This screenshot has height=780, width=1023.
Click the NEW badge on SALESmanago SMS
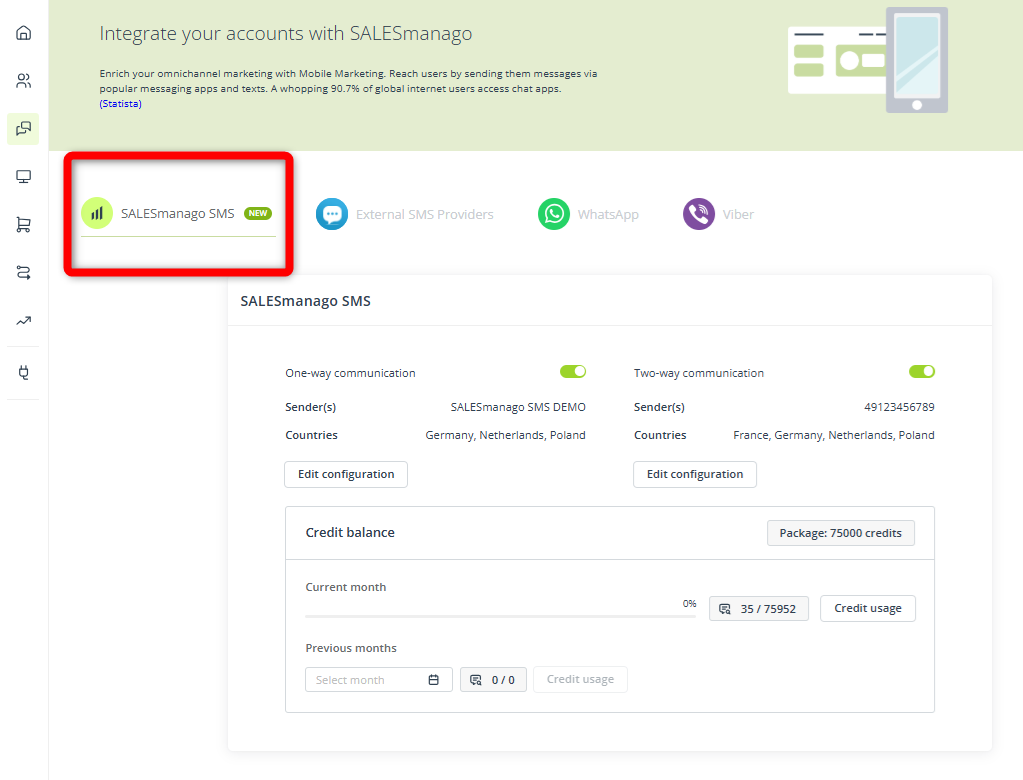click(x=258, y=213)
